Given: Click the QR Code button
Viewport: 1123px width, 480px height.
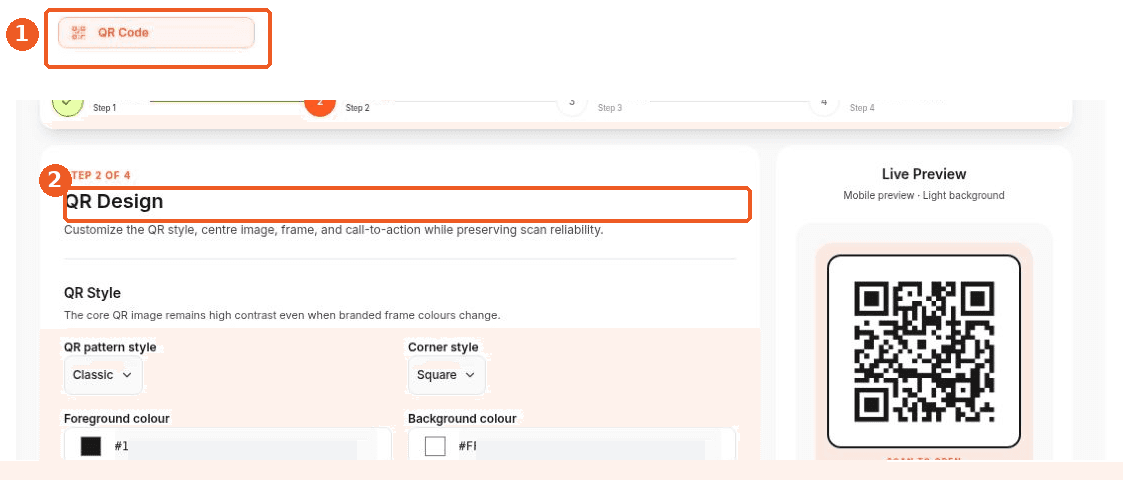Looking at the screenshot, I should click(x=156, y=33).
